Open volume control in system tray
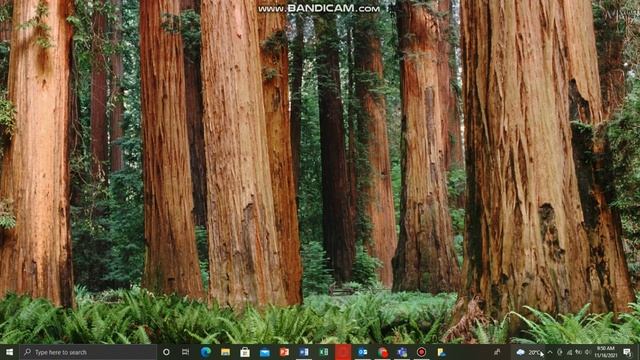 point(588,352)
